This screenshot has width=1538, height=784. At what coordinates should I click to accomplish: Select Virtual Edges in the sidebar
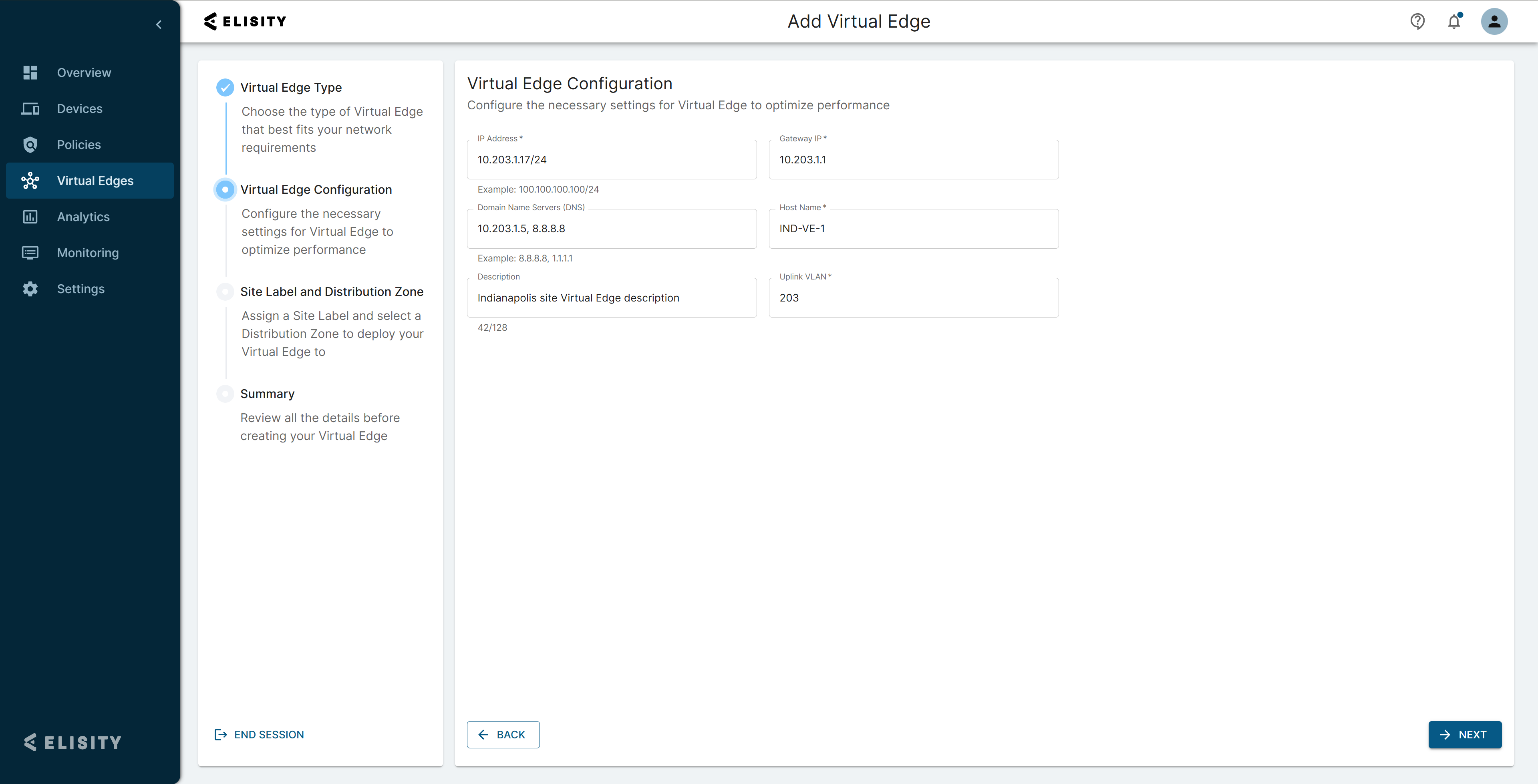click(90, 180)
